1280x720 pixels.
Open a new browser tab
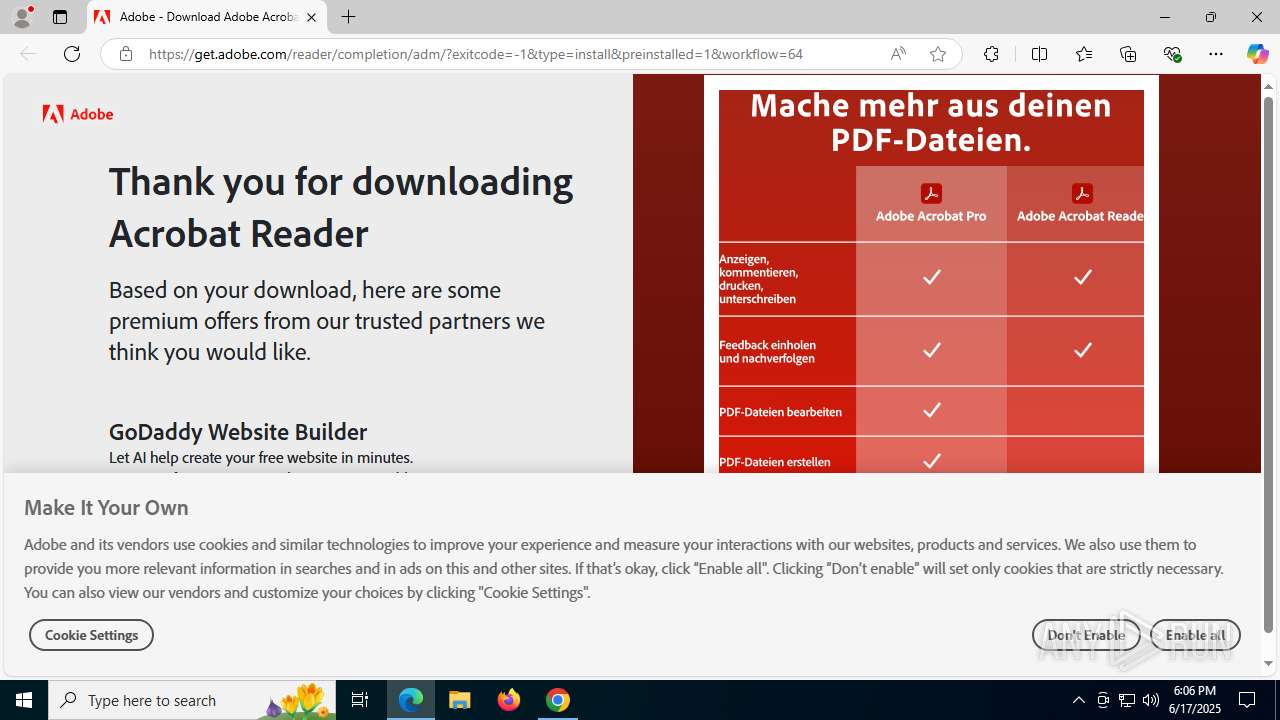tap(348, 17)
